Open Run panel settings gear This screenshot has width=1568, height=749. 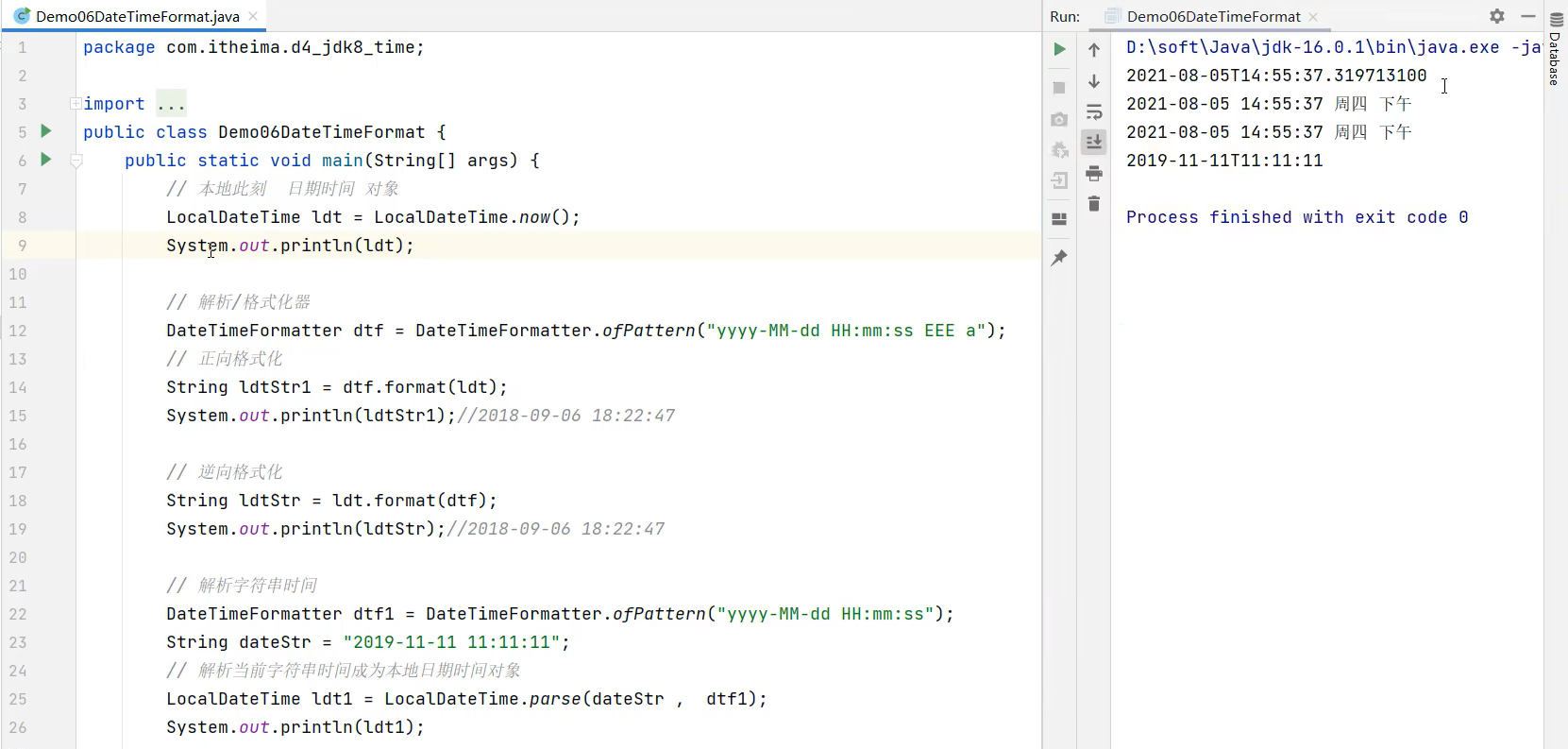pos(1497,16)
